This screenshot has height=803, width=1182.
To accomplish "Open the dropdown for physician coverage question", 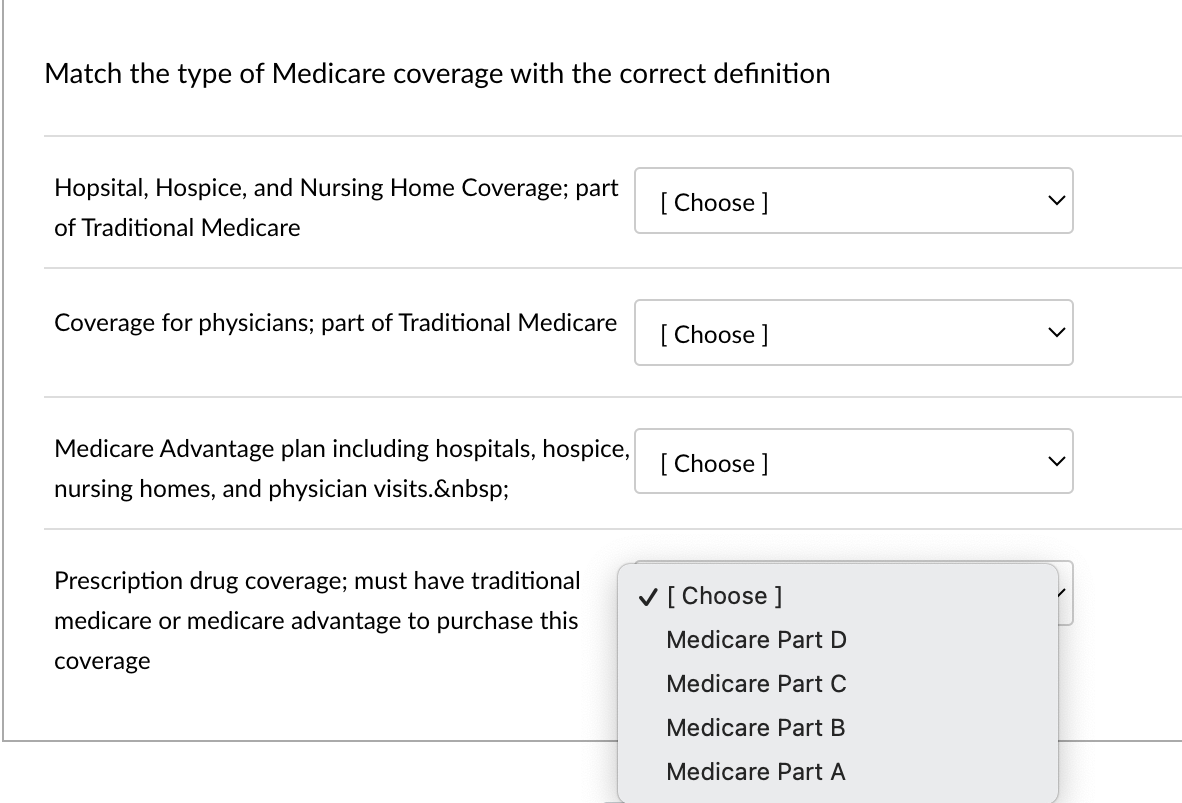I will point(853,333).
